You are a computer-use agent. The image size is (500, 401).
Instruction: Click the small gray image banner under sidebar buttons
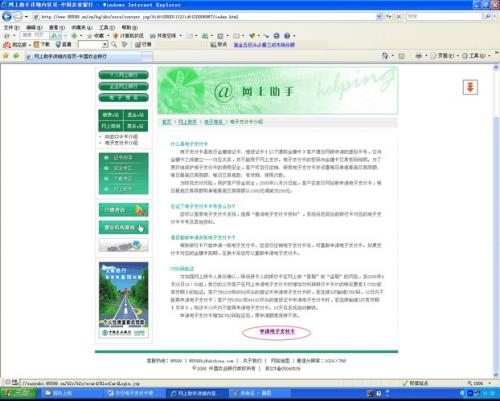(124, 246)
